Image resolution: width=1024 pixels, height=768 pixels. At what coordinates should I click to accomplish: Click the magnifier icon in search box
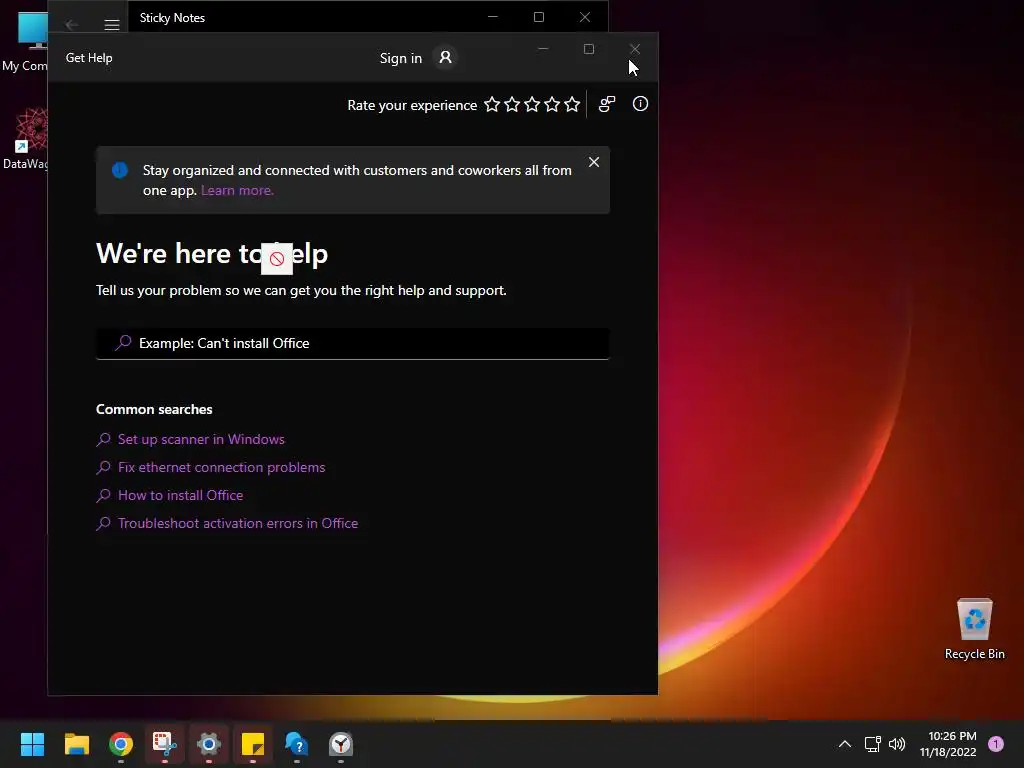pyautogui.click(x=123, y=343)
